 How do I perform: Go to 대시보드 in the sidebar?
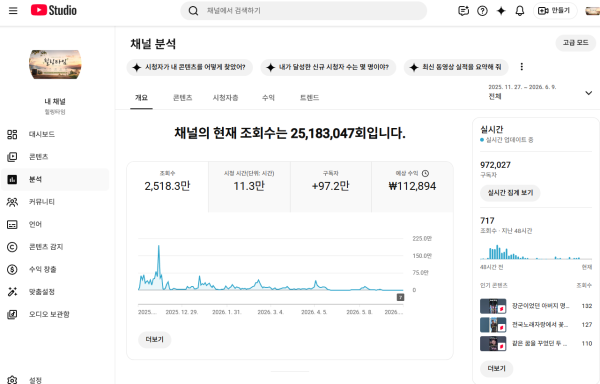pos(55,134)
